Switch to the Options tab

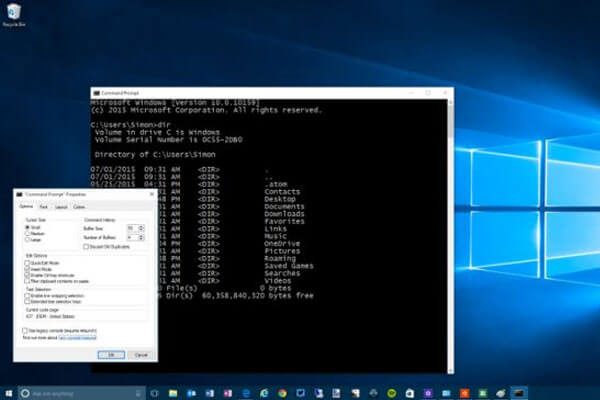pyautogui.click(x=26, y=207)
